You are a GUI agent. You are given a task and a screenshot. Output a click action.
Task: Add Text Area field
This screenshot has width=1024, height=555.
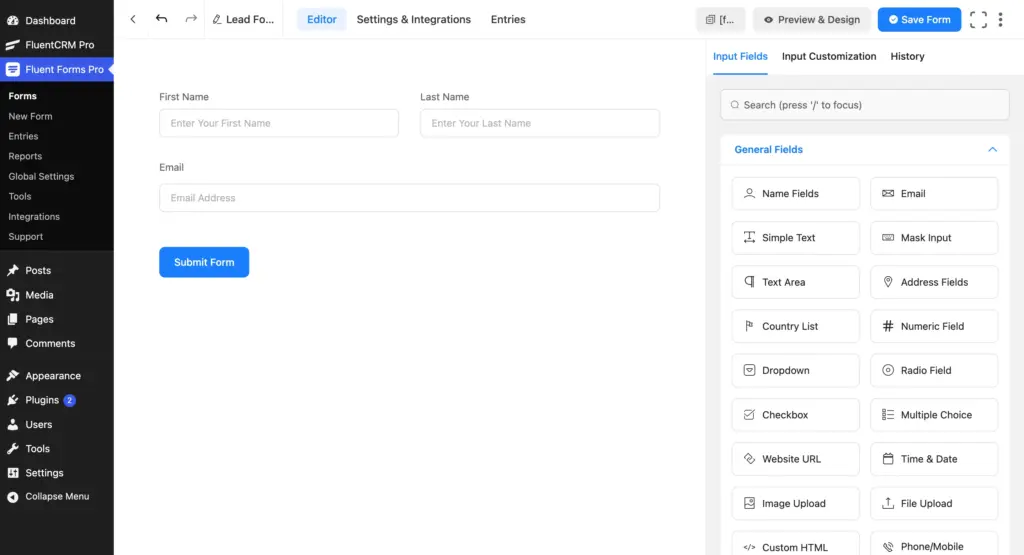(x=795, y=282)
